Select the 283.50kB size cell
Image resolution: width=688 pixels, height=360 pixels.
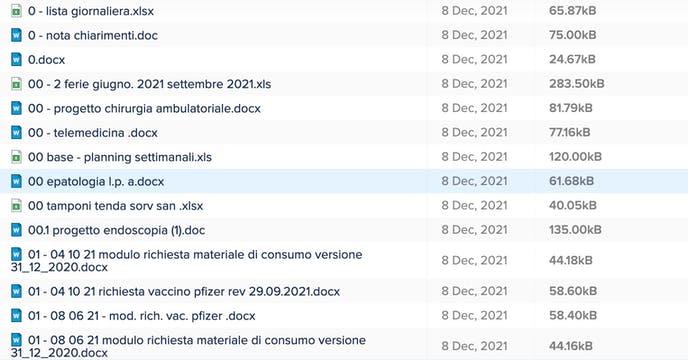click(x=577, y=83)
